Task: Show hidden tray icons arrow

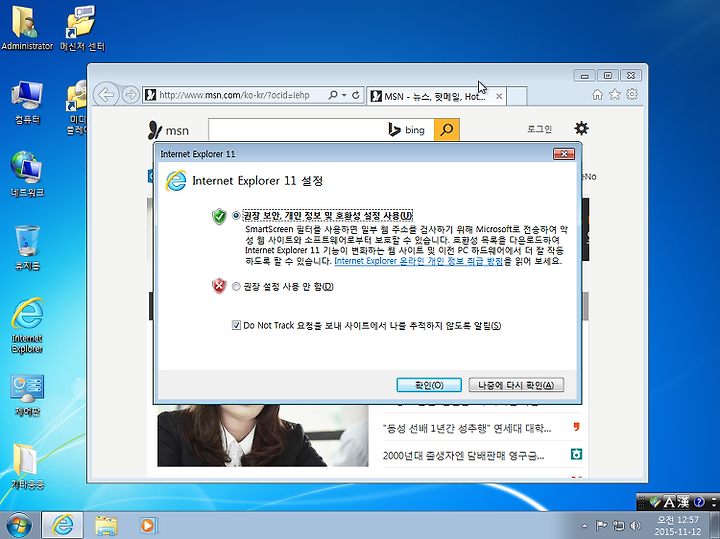Action: pyautogui.click(x=584, y=526)
